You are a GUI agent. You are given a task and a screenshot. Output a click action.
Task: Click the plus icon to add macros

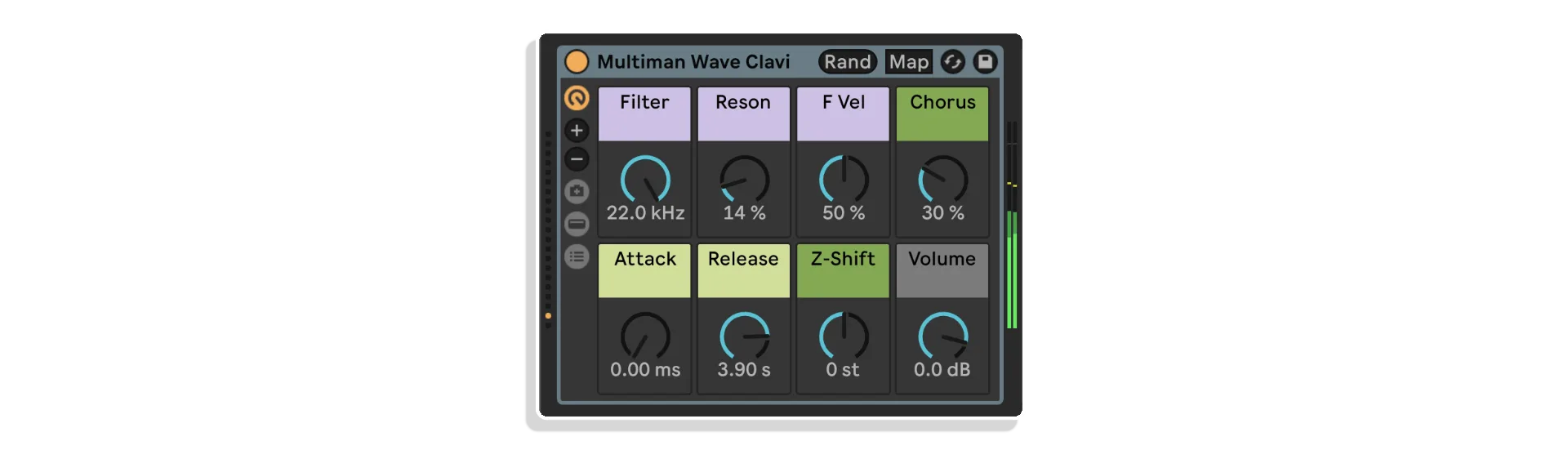(577, 130)
